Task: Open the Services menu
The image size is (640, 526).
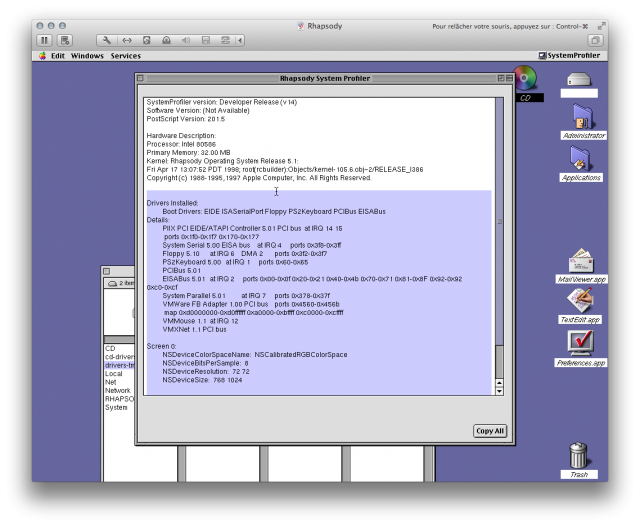Action: coord(125,56)
